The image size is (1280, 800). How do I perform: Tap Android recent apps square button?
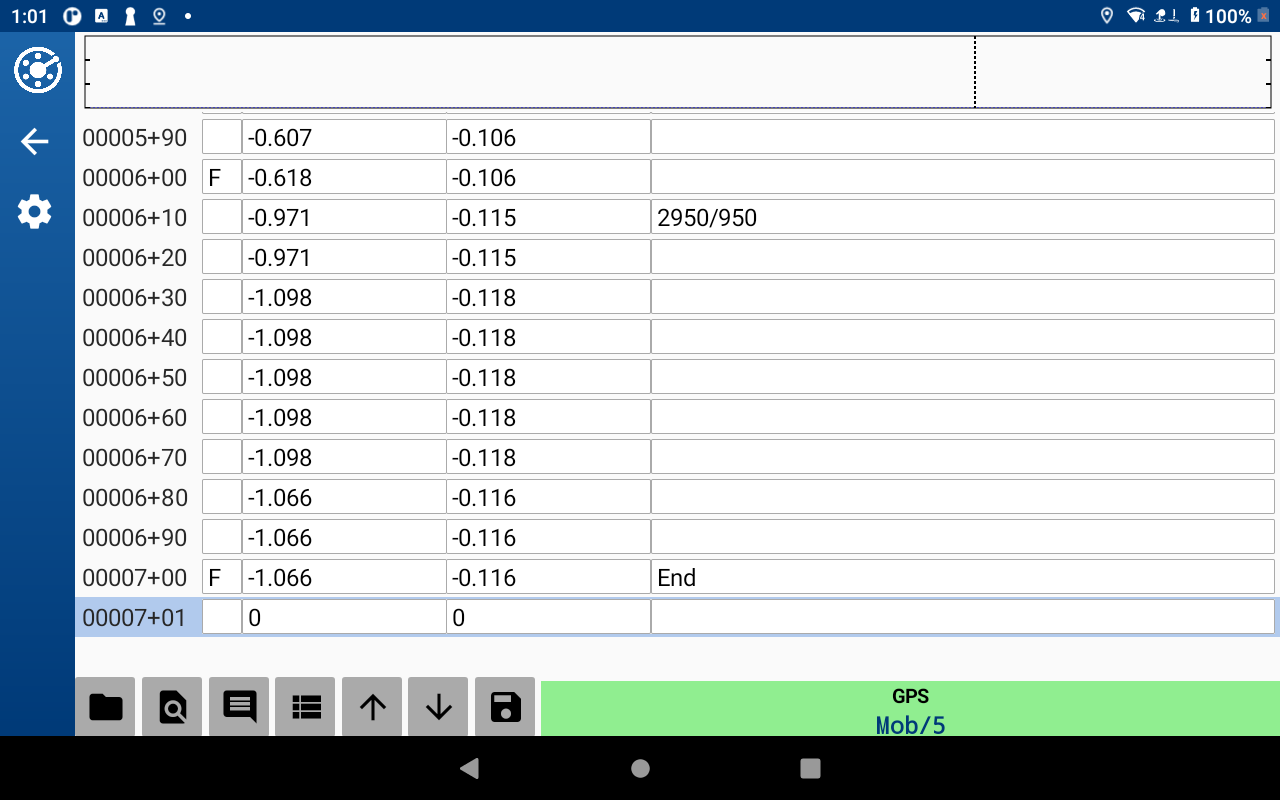(811, 768)
